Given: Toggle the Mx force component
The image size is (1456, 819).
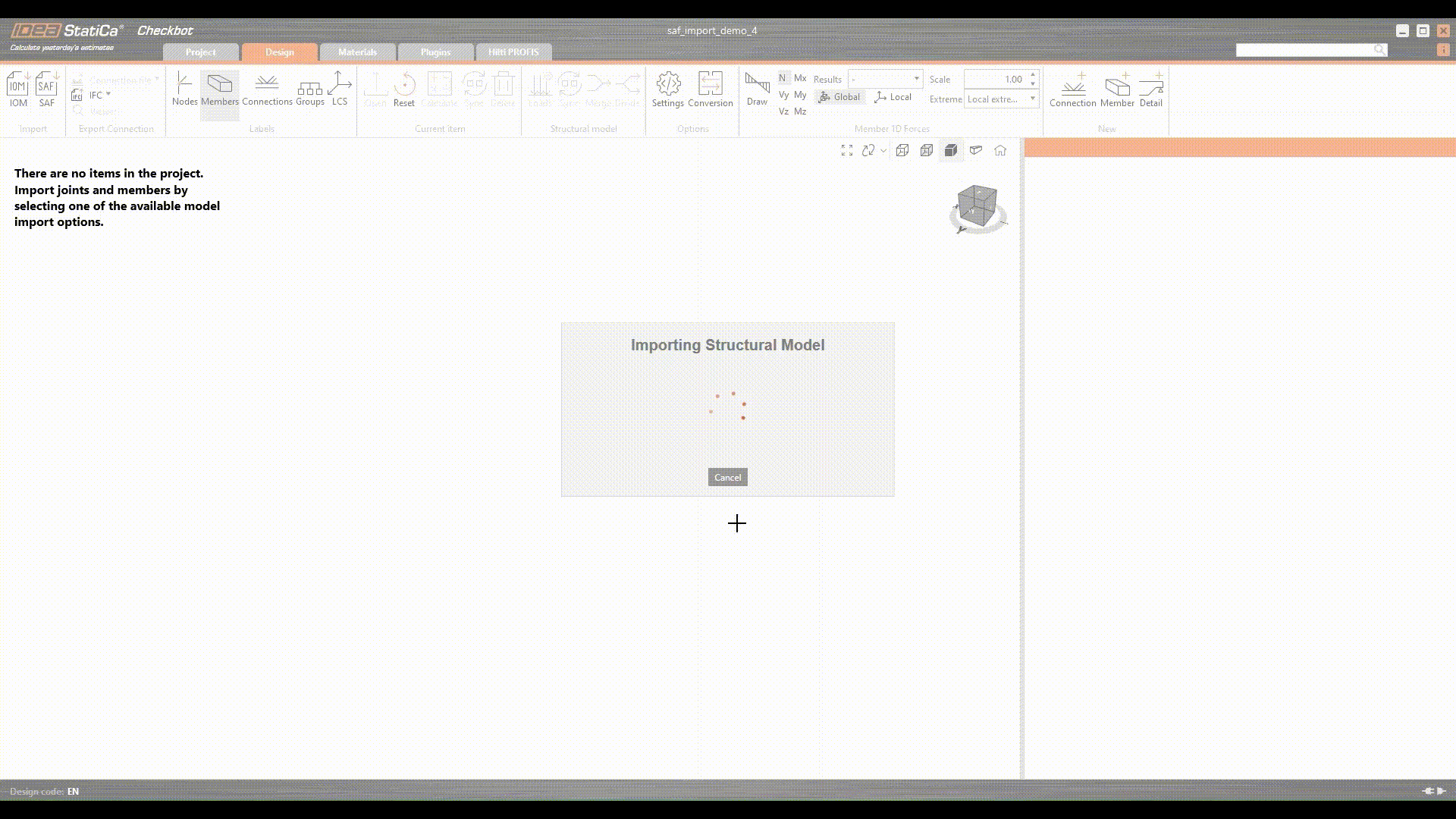Looking at the screenshot, I should [x=800, y=78].
